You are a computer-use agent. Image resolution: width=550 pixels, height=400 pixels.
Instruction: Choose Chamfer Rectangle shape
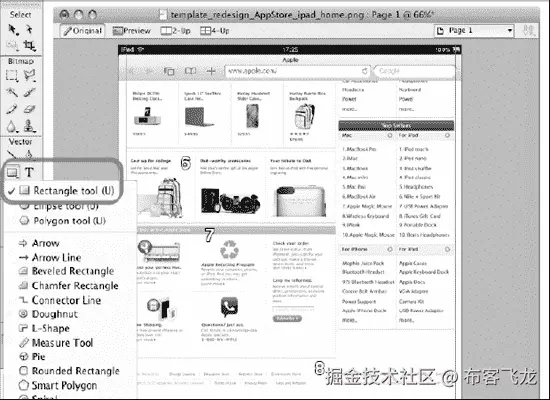tap(68, 285)
